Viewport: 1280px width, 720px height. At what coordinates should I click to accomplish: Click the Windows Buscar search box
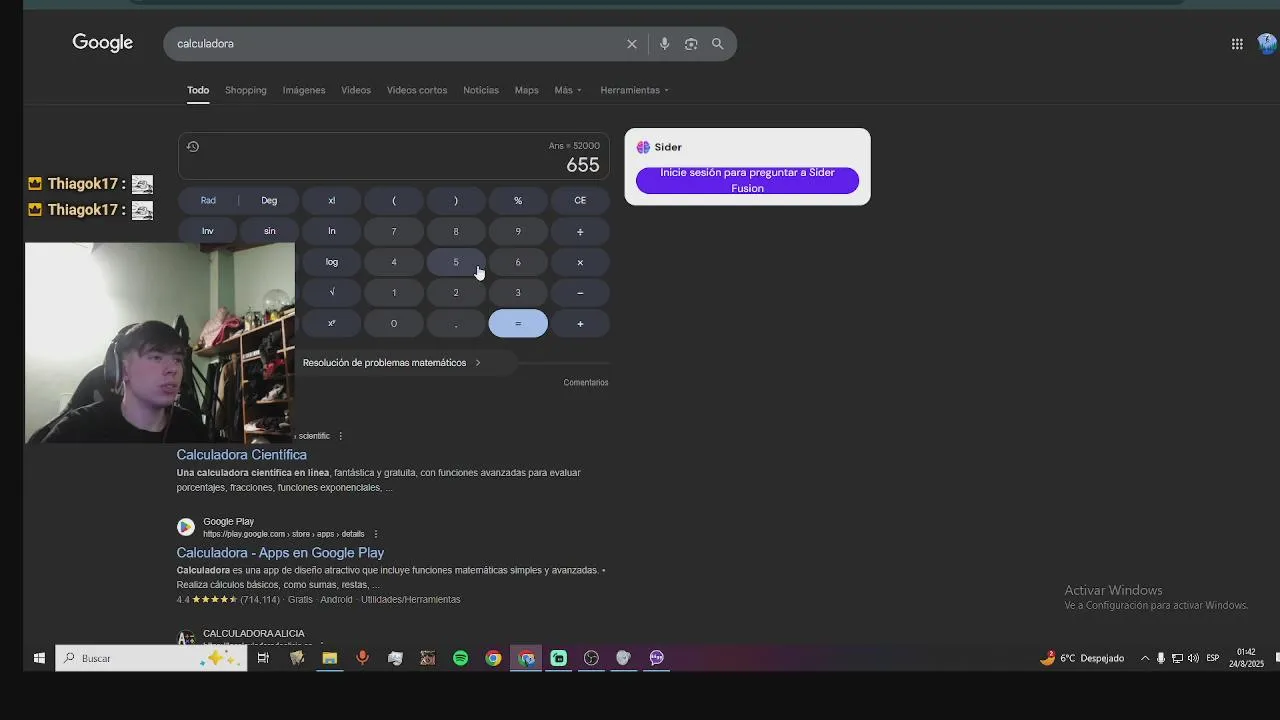[151, 658]
